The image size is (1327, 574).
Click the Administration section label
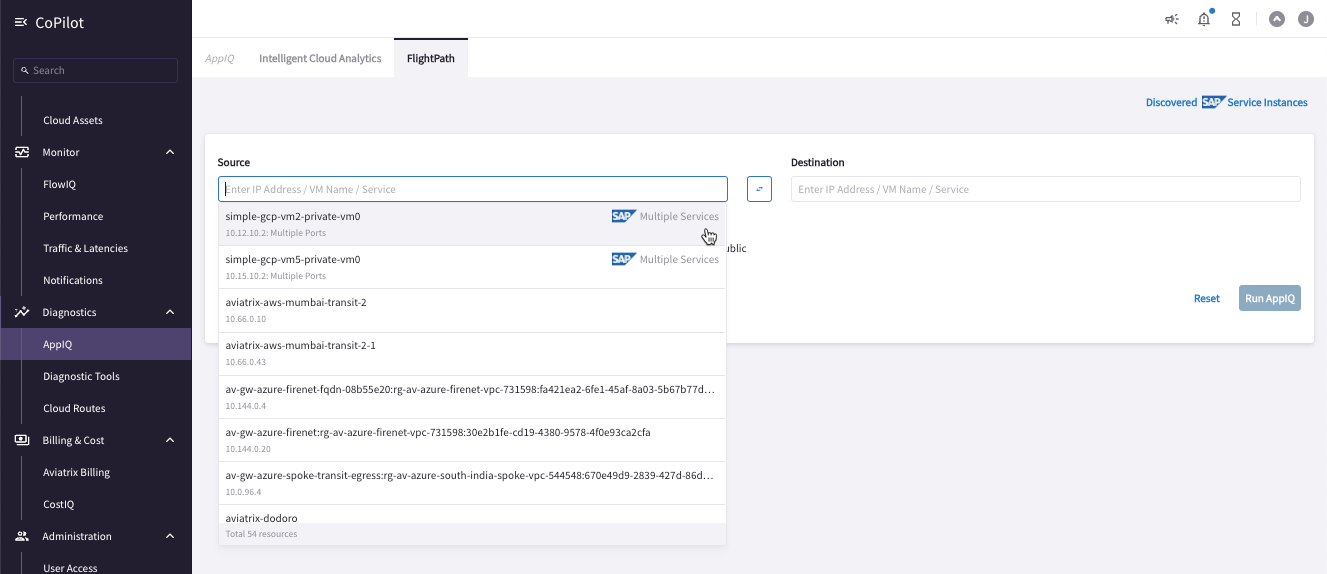[77, 536]
